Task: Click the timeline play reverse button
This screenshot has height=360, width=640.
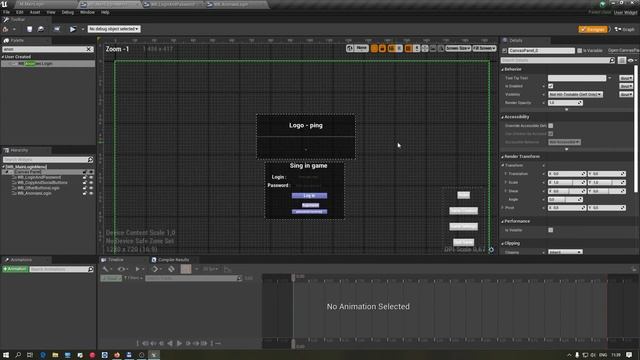Action: click(x=170, y=344)
